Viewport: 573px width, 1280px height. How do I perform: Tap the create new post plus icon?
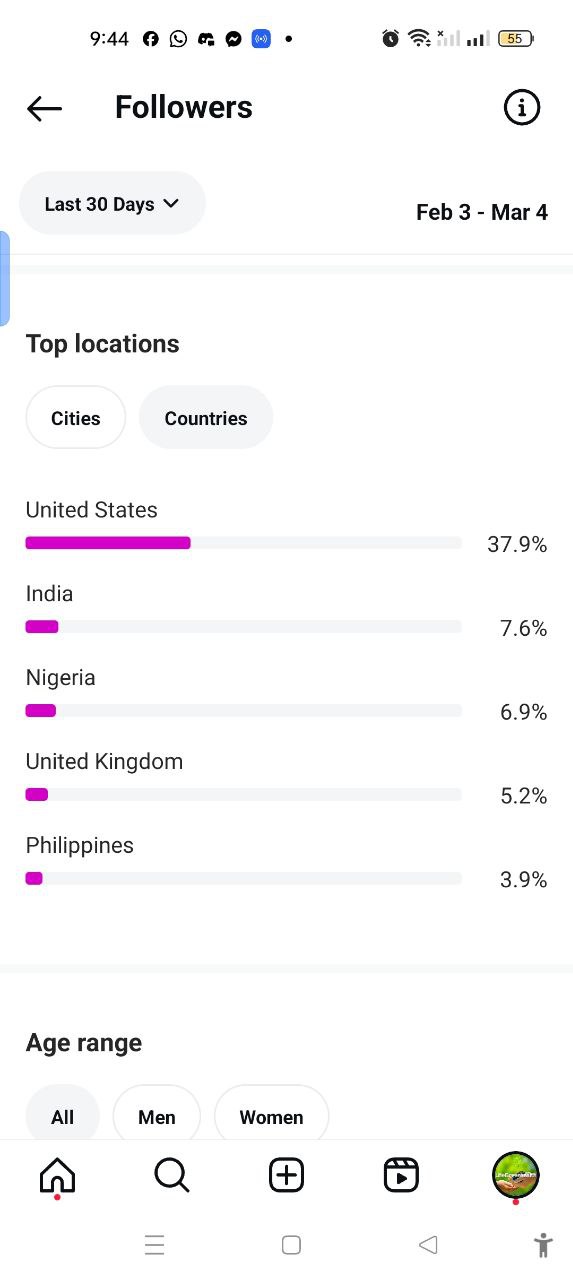tap(286, 1175)
